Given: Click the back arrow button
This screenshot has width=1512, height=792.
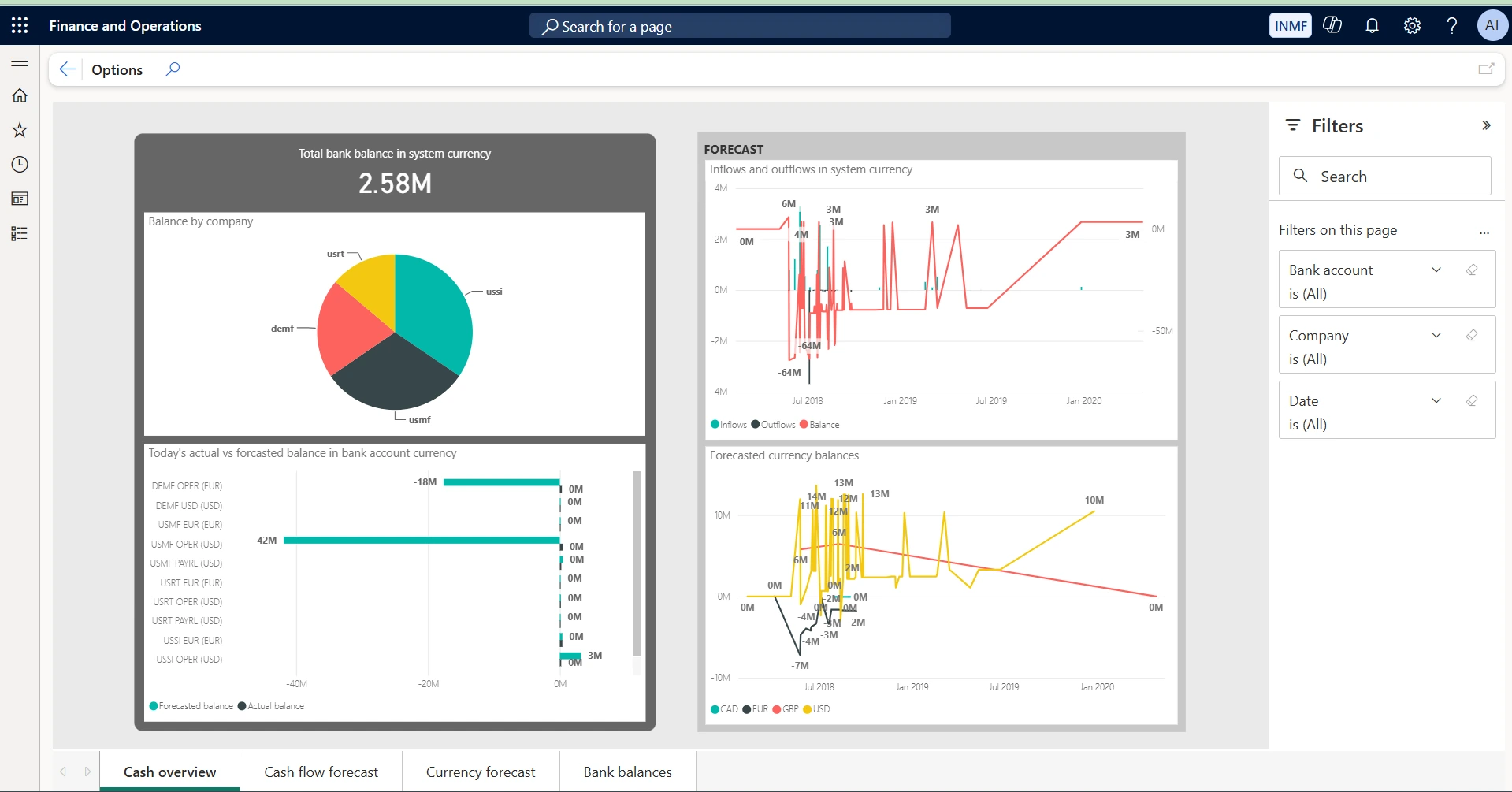Looking at the screenshot, I should (x=68, y=69).
